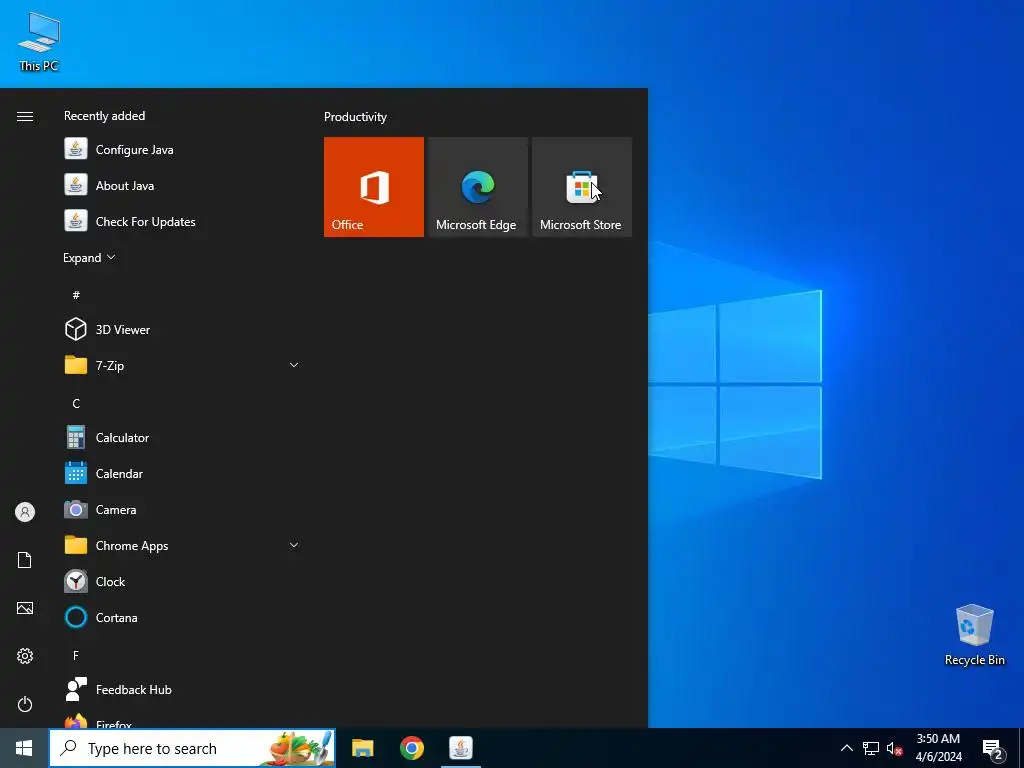1024x768 pixels.
Task: Launch Cortana from the app list
Action: [182, 617]
